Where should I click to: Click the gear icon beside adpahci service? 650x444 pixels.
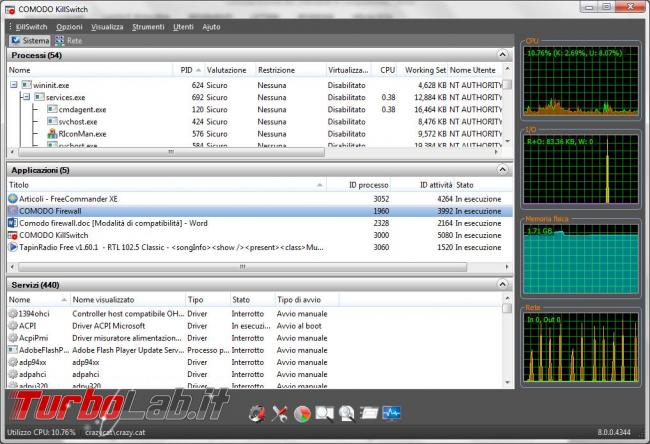[x=13, y=374]
